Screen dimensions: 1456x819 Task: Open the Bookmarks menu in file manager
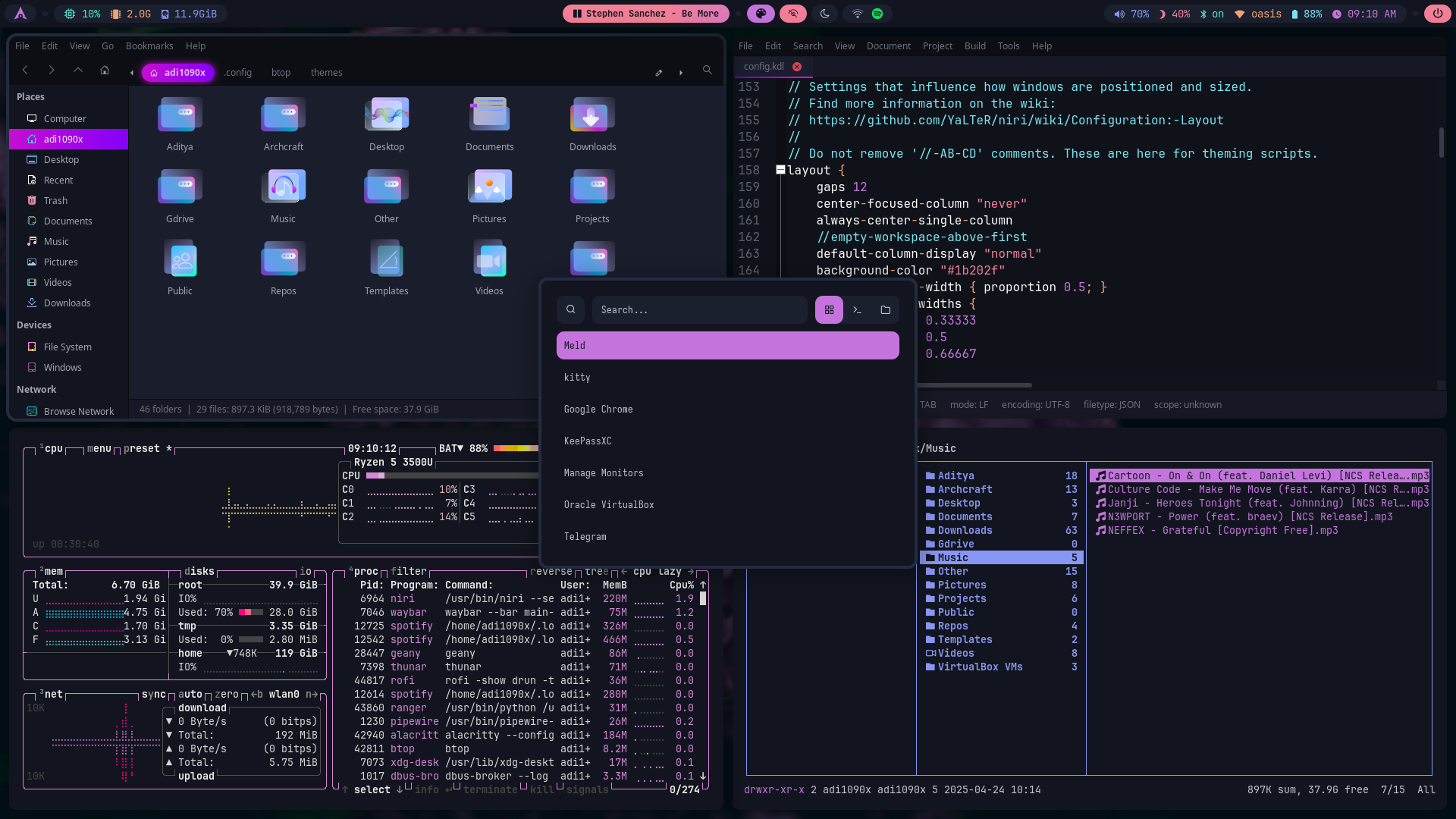tap(149, 46)
